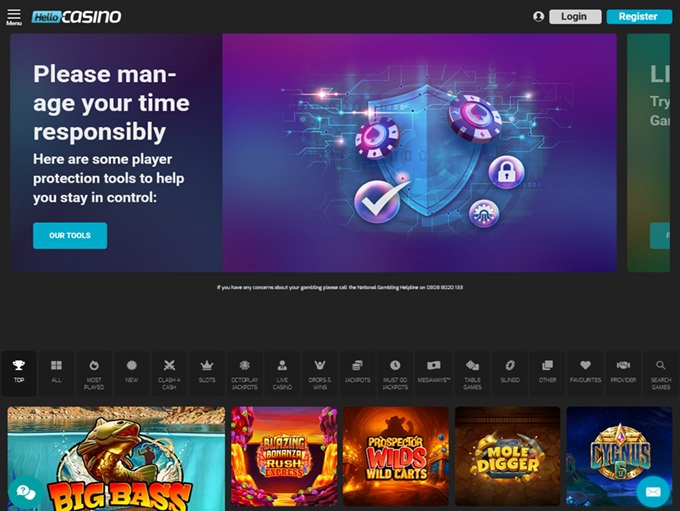Click the user profile avatar icon

[x=538, y=16]
